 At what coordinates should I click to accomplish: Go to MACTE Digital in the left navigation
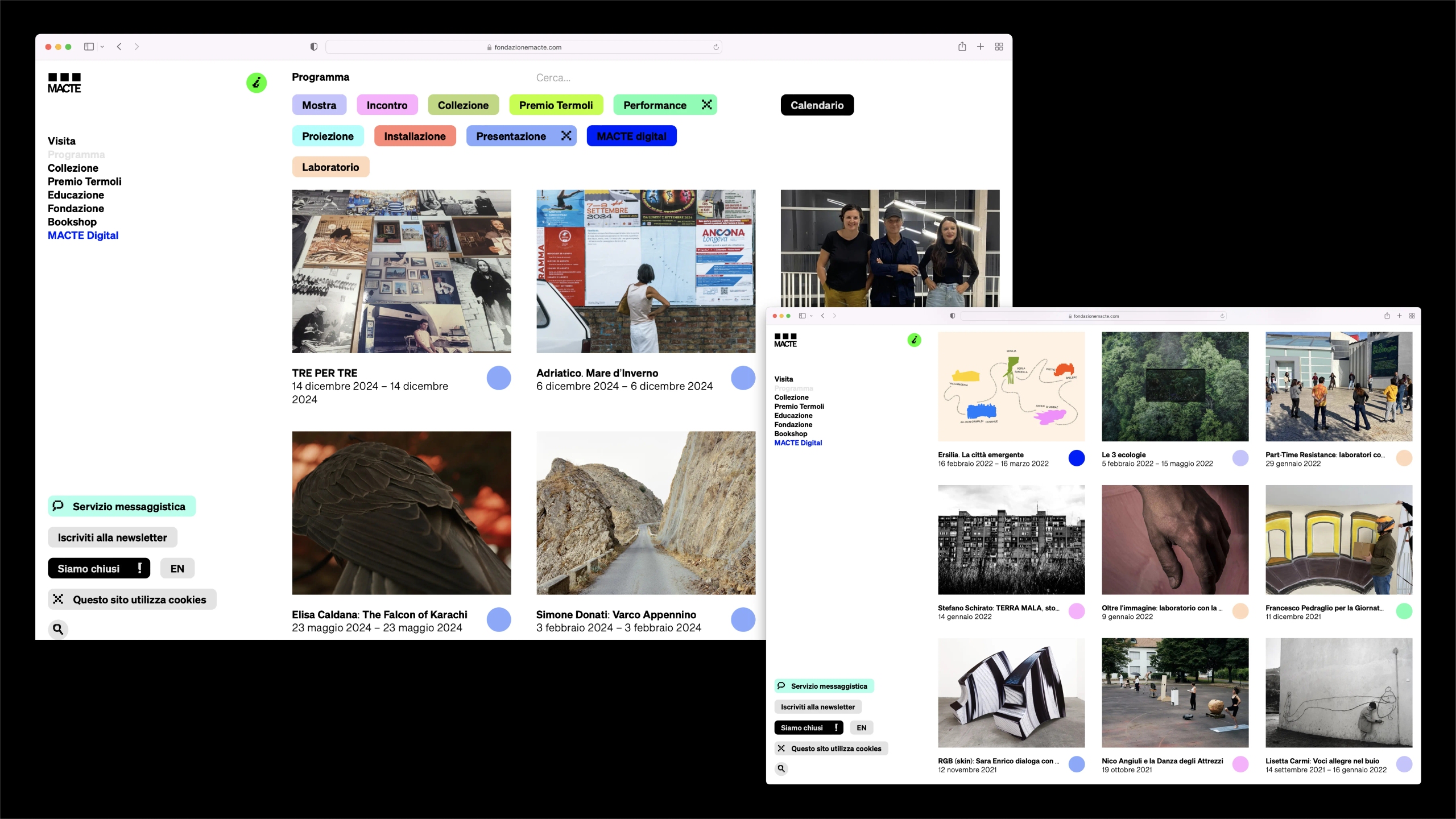pos(83,235)
